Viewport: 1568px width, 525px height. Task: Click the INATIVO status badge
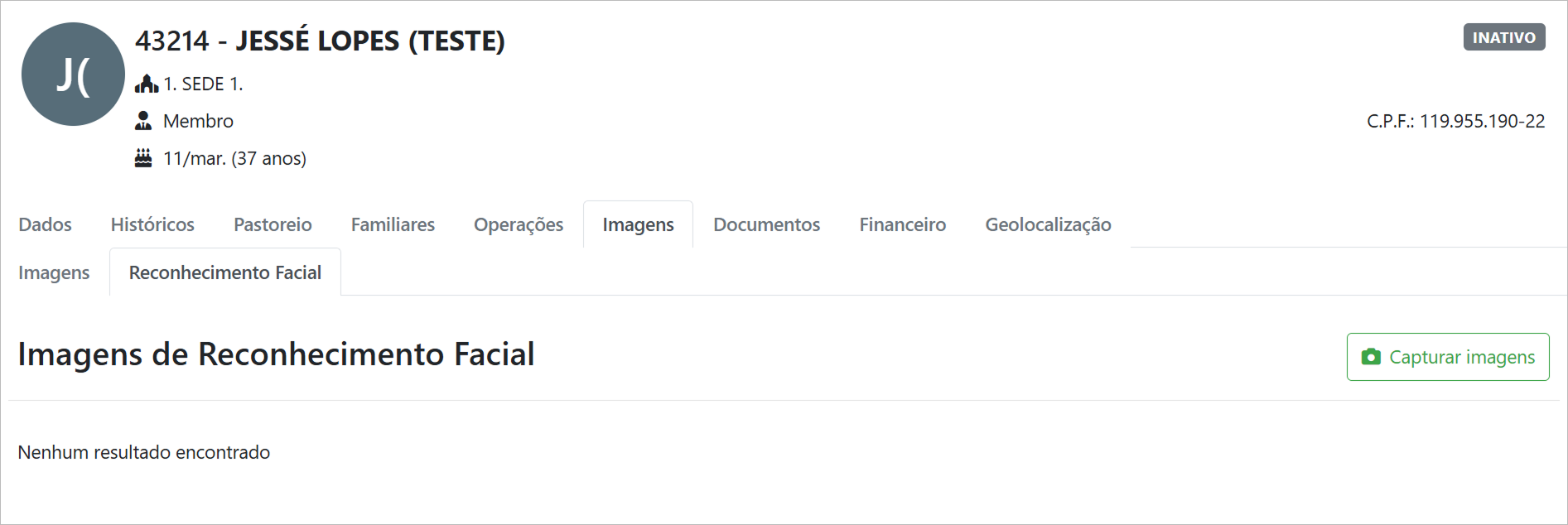coord(1503,37)
